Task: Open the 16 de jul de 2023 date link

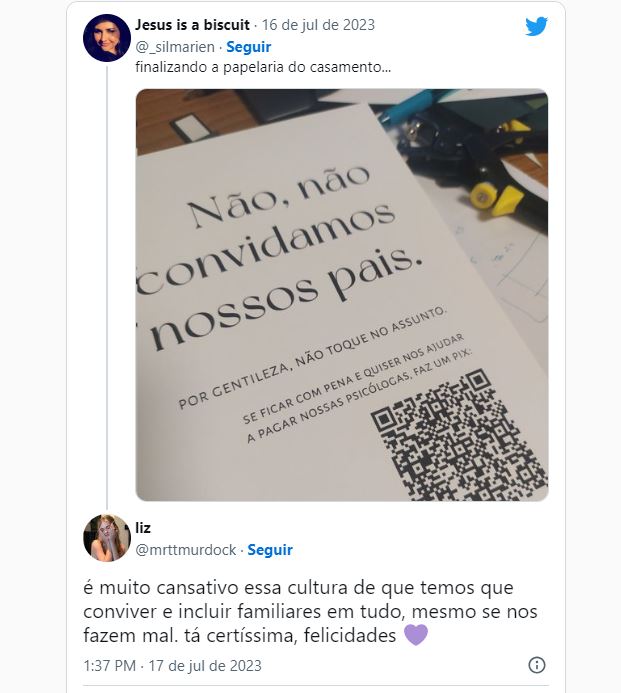Action: click(x=318, y=25)
